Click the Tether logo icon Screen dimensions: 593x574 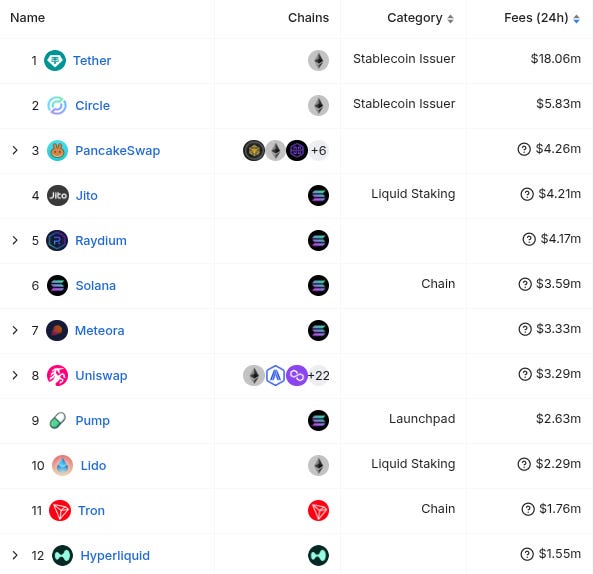point(55,61)
